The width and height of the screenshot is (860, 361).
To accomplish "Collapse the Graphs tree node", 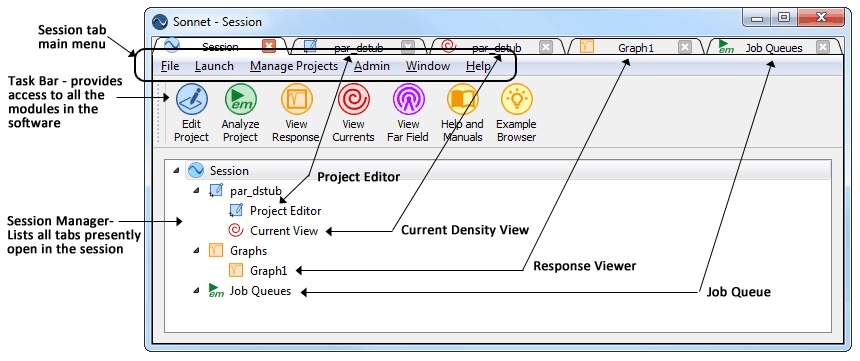I will pos(196,251).
